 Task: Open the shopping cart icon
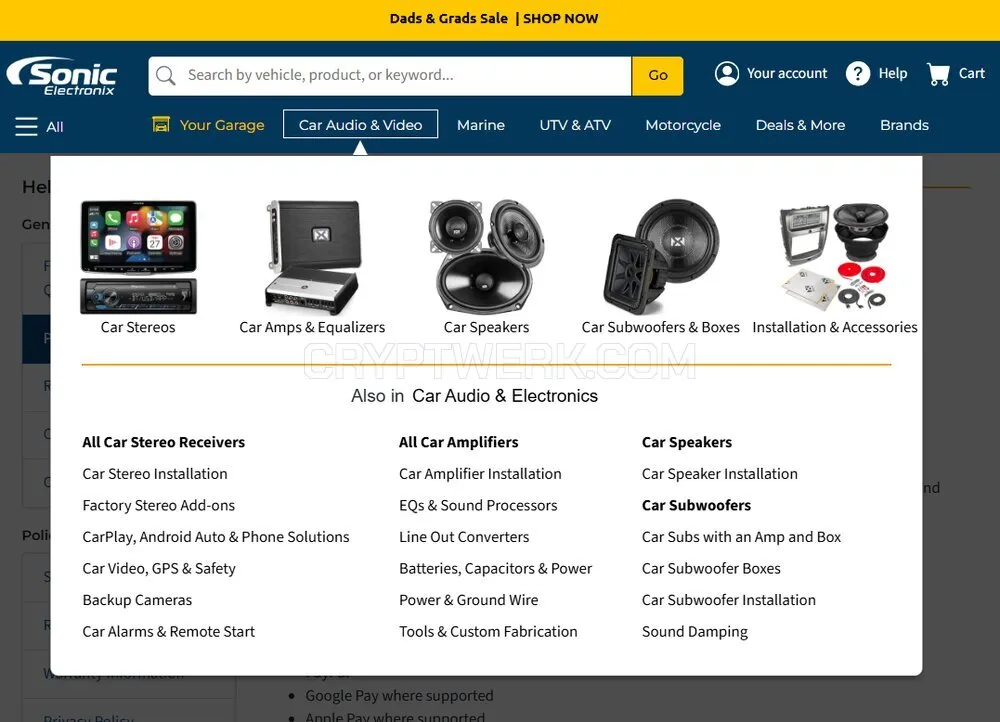[938, 74]
